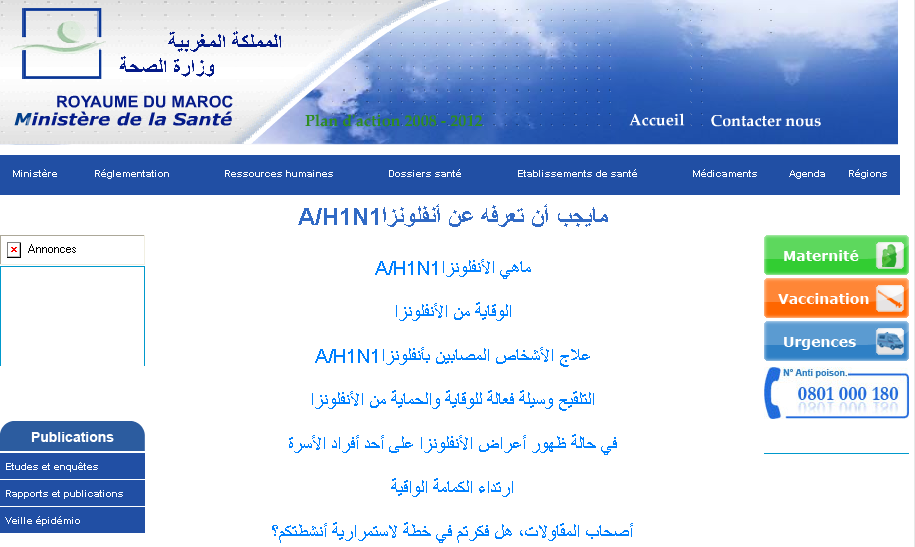Open the Veille épidémio link
The height and width of the screenshot is (547, 915).
coord(72,520)
